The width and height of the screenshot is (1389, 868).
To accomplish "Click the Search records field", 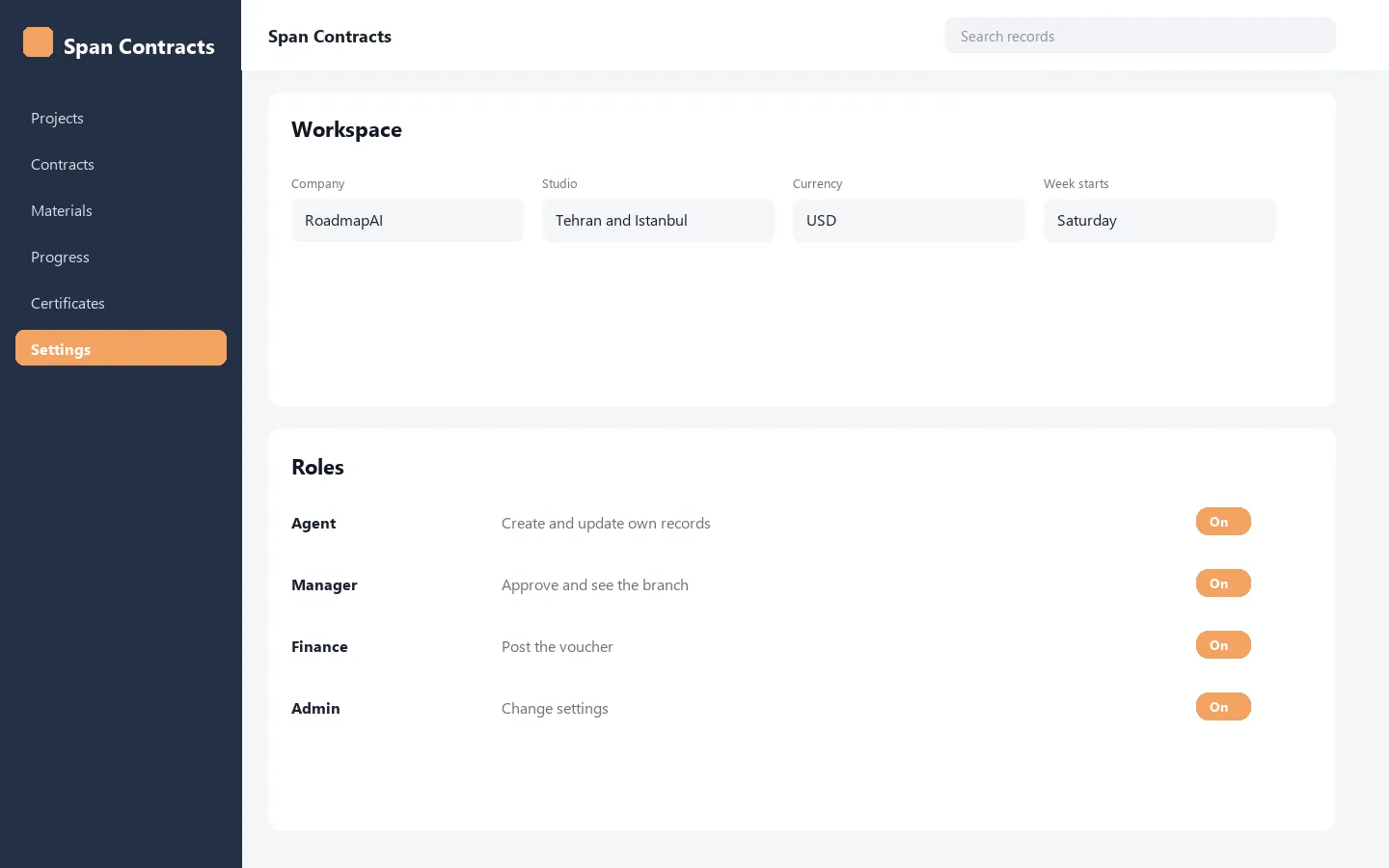I will pos(1140,36).
